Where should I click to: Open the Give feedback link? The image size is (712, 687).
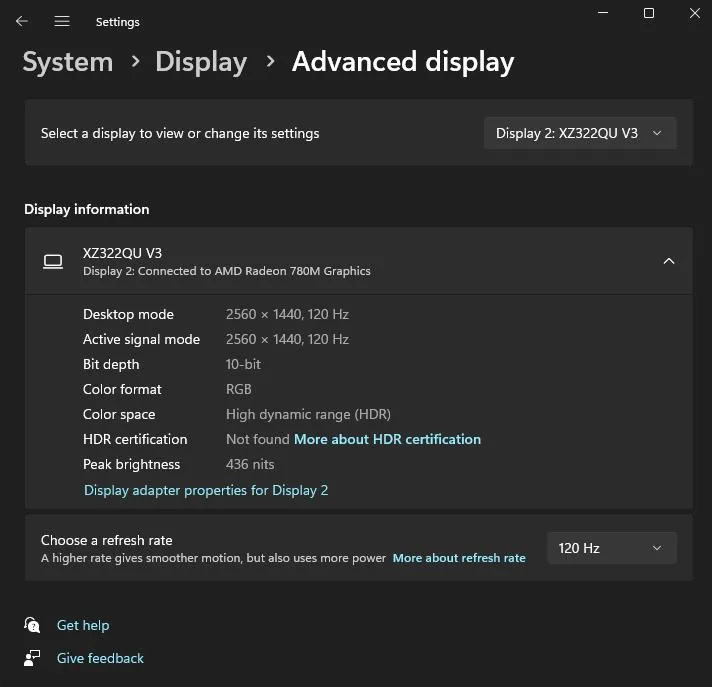pos(100,658)
